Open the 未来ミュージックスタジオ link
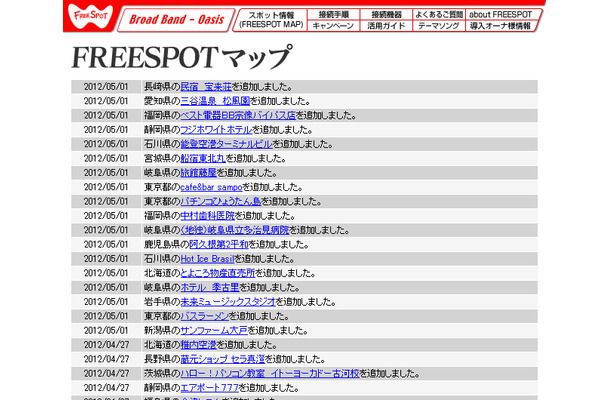Viewport: 610px width, 400px height. click(228, 302)
